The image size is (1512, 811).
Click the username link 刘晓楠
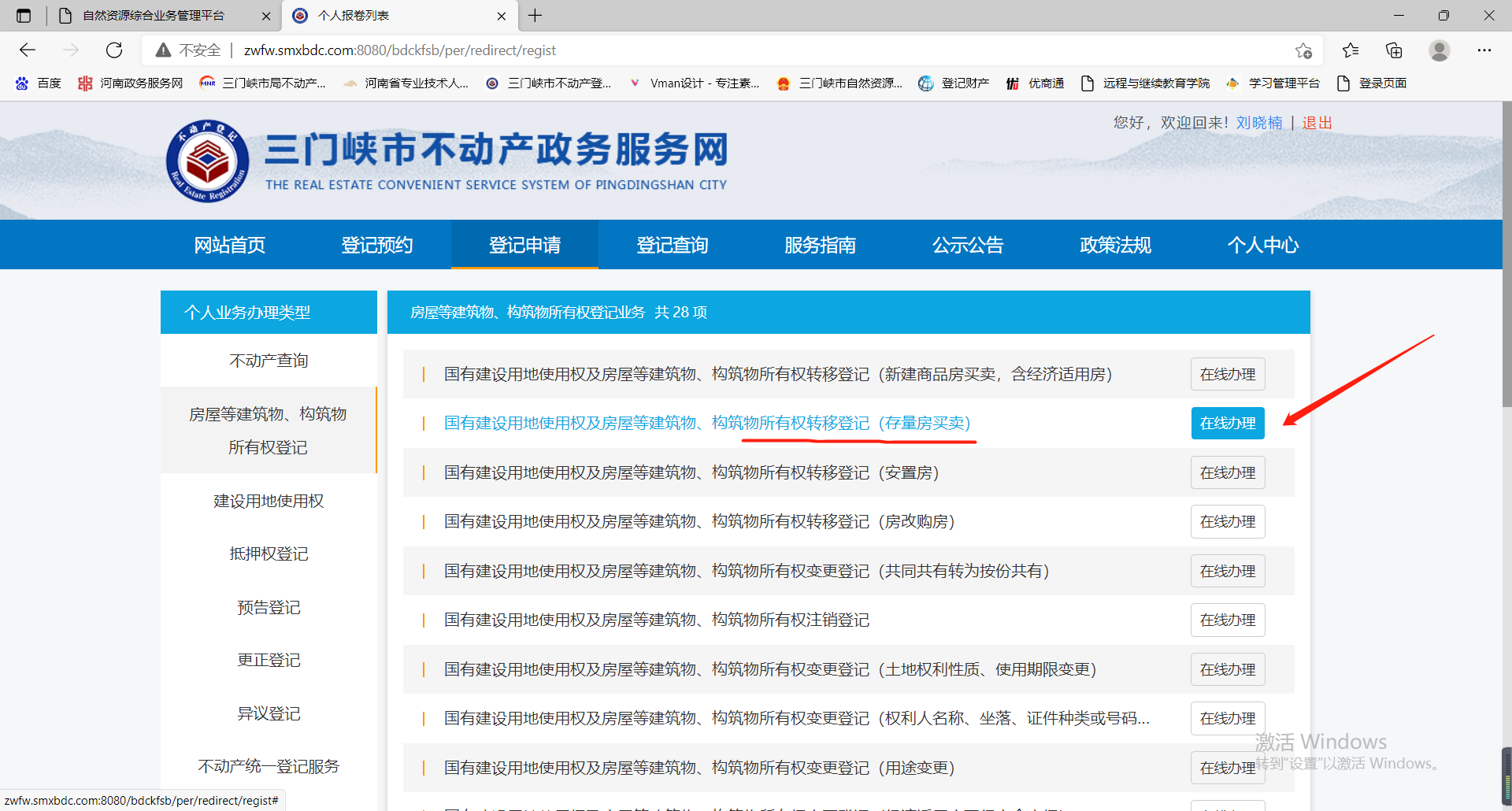click(1259, 123)
